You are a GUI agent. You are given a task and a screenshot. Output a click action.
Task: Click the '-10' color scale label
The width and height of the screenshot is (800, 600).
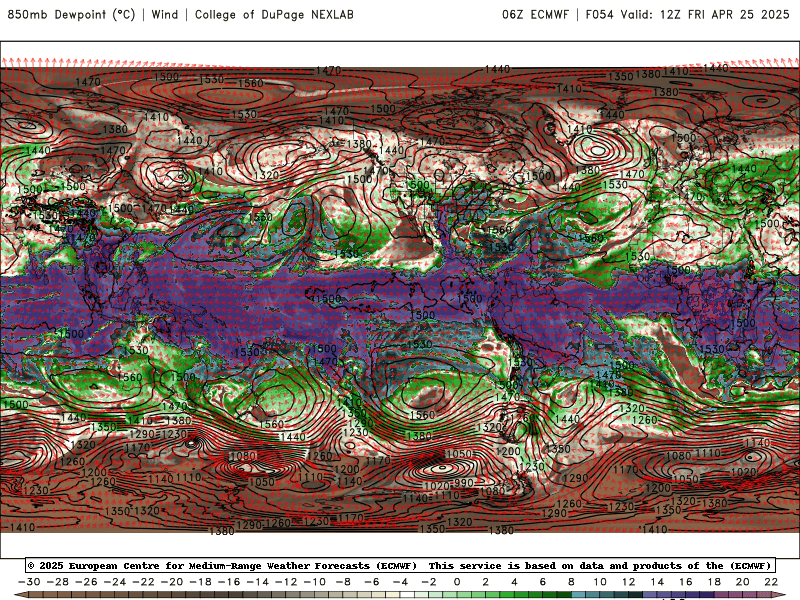315,582
